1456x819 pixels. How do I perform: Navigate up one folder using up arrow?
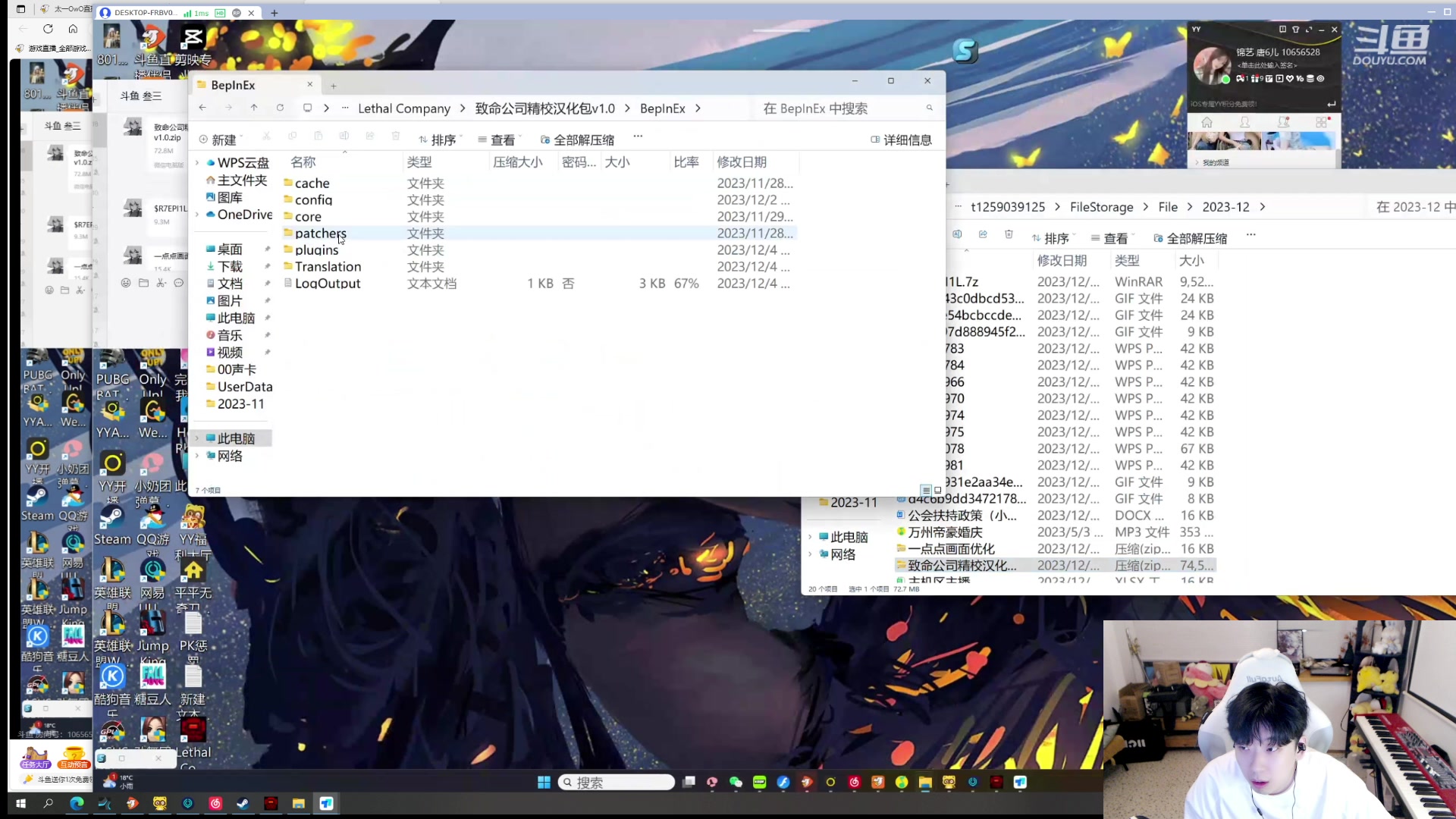pos(254,108)
